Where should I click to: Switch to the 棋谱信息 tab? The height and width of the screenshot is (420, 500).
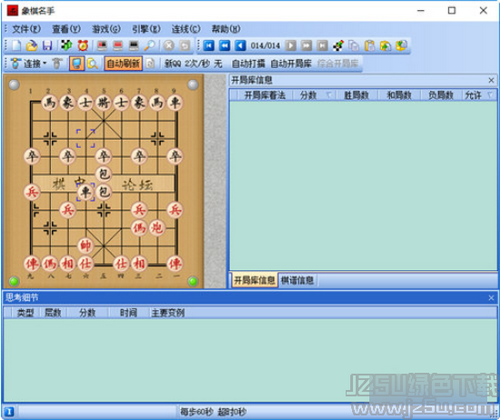click(297, 280)
